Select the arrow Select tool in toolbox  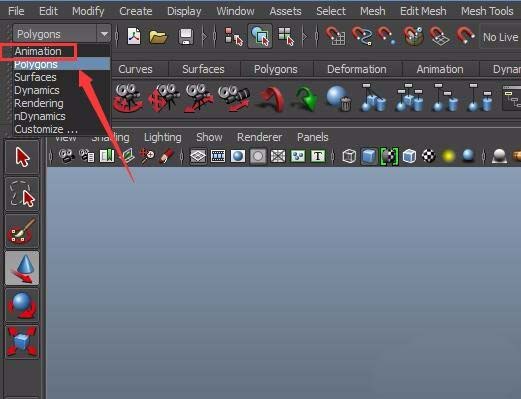(x=22, y=157)
